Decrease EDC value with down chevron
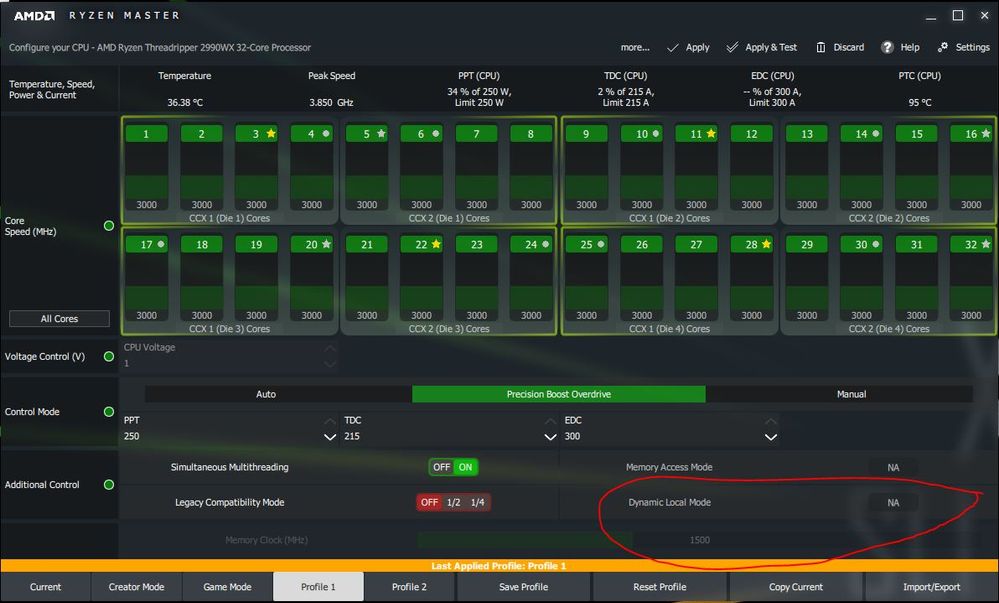Screen dimensions: 999x603 coord(771,437)
